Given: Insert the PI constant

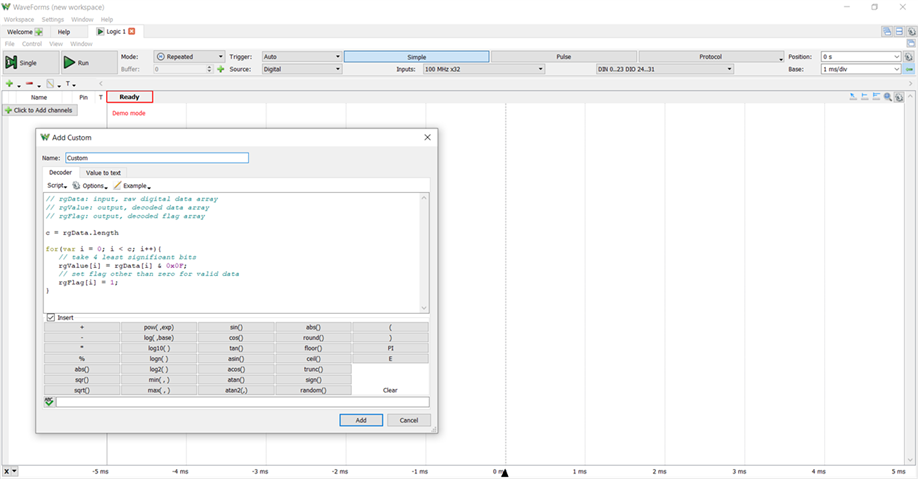Looking at the screenshot, I should [x=391, y=348].
